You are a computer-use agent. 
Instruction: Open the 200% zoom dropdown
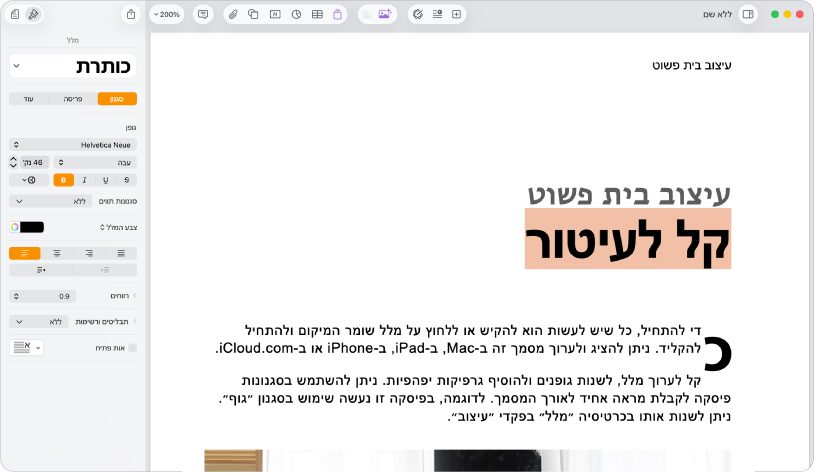tap(167, 15)
